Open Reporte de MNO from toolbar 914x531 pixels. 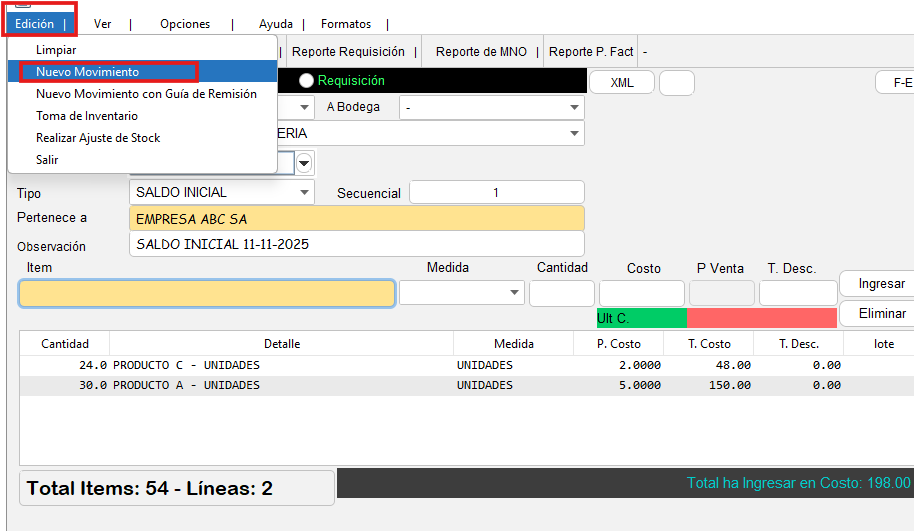[x=481, y=52]
